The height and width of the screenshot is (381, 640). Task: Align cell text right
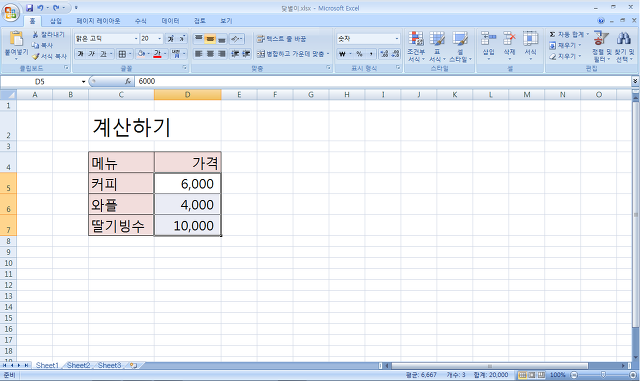(221, 54)
